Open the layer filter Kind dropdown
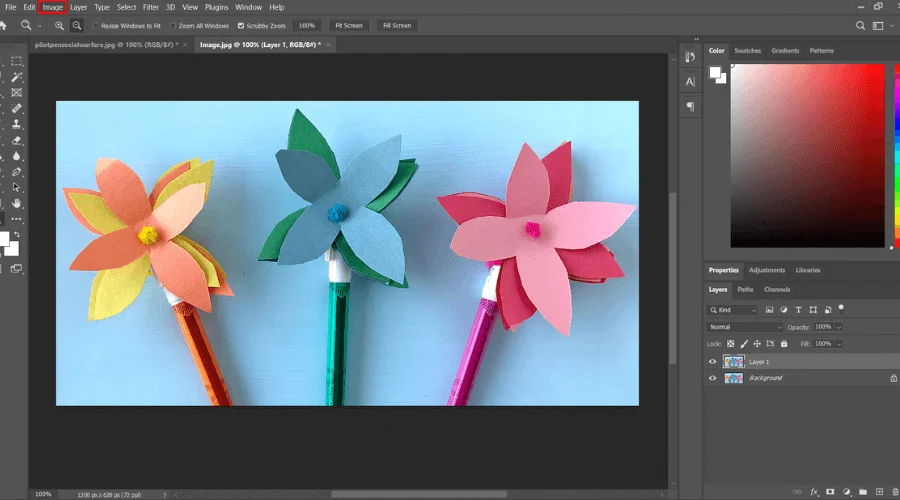Screen dimensions: 900x500 click(732, 310)
